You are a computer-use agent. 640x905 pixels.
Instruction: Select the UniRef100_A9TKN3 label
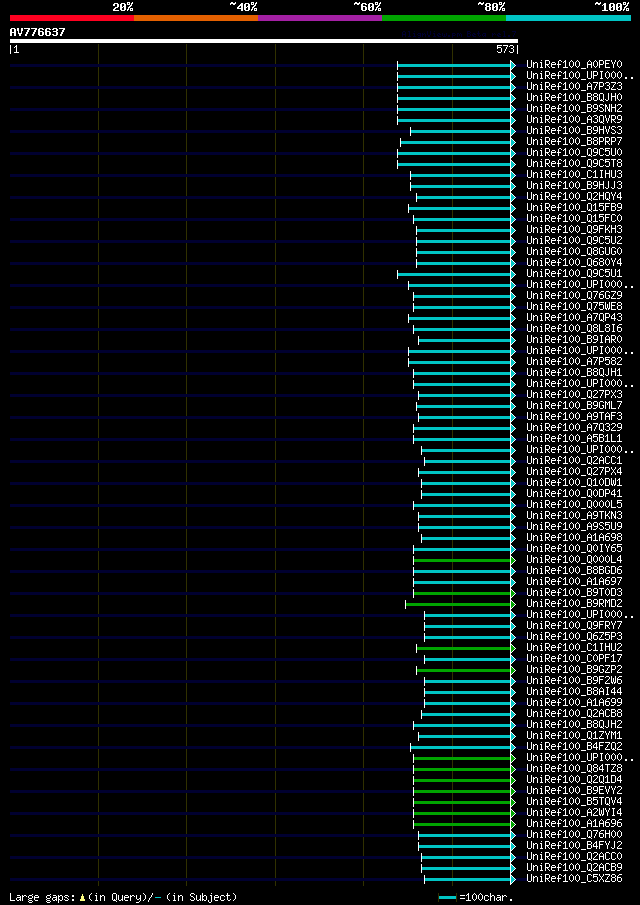point(574,516)
